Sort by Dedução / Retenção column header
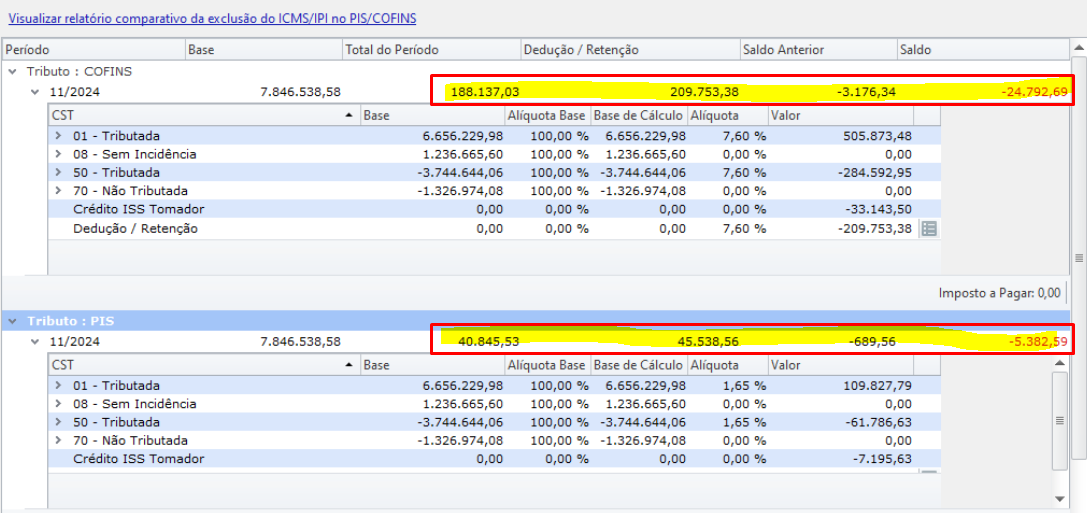1087x513 pixels. tap(629, 50)
